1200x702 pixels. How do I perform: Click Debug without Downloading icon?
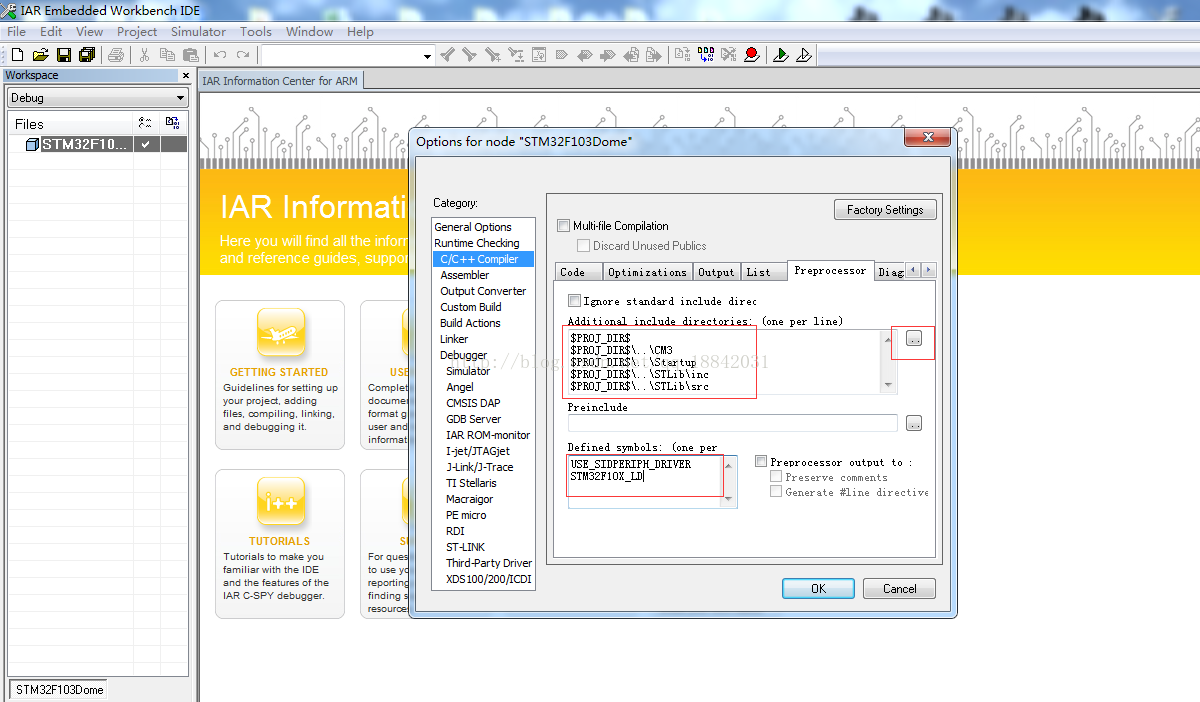point(803,55)
